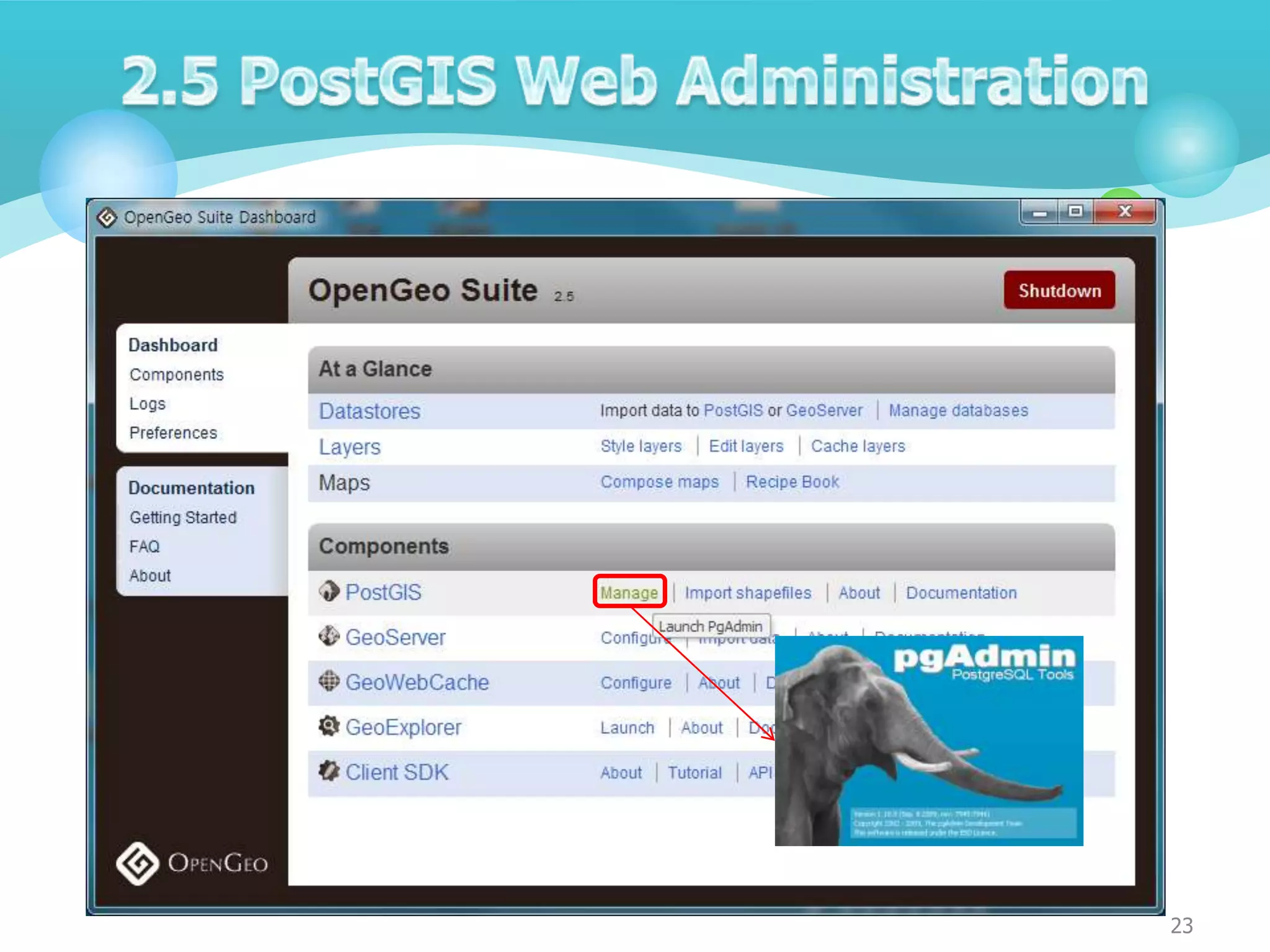Screen dimensions: 1270x952
Task: Click the PostGIS link in Import data
Action: pyautogui.click(x=734, y=410)
